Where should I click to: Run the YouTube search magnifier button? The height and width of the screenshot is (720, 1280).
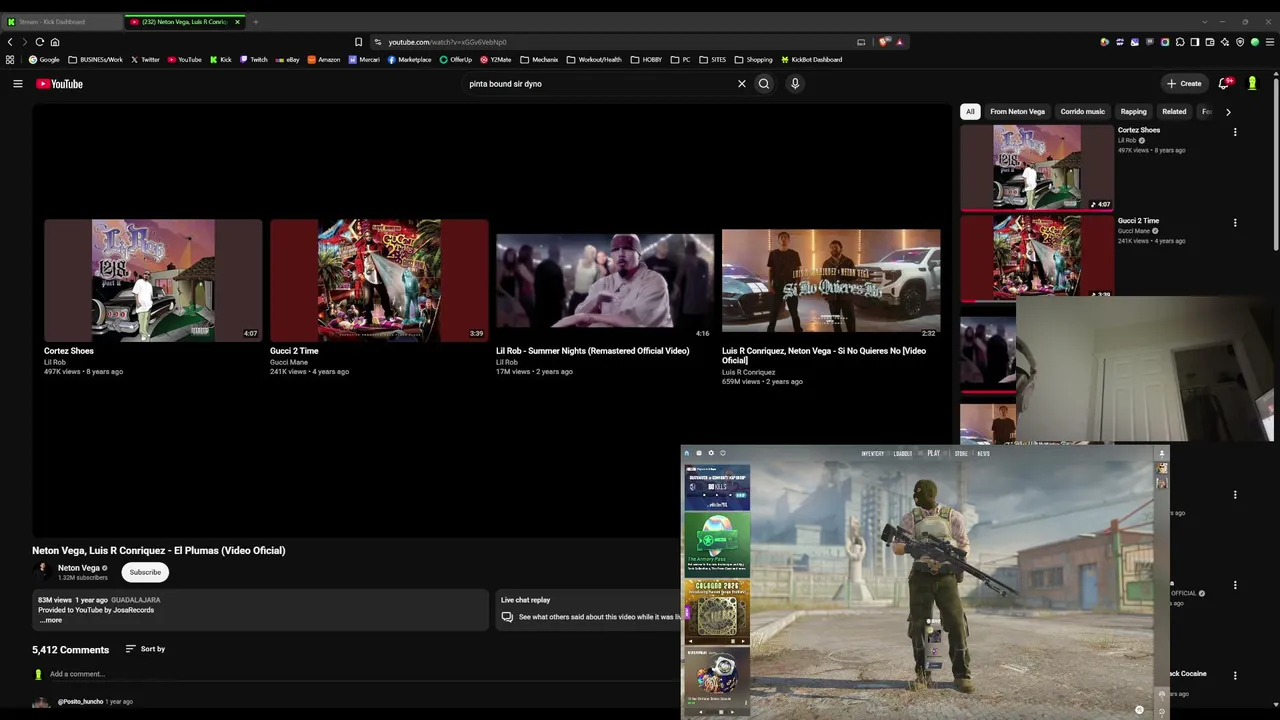764,84
